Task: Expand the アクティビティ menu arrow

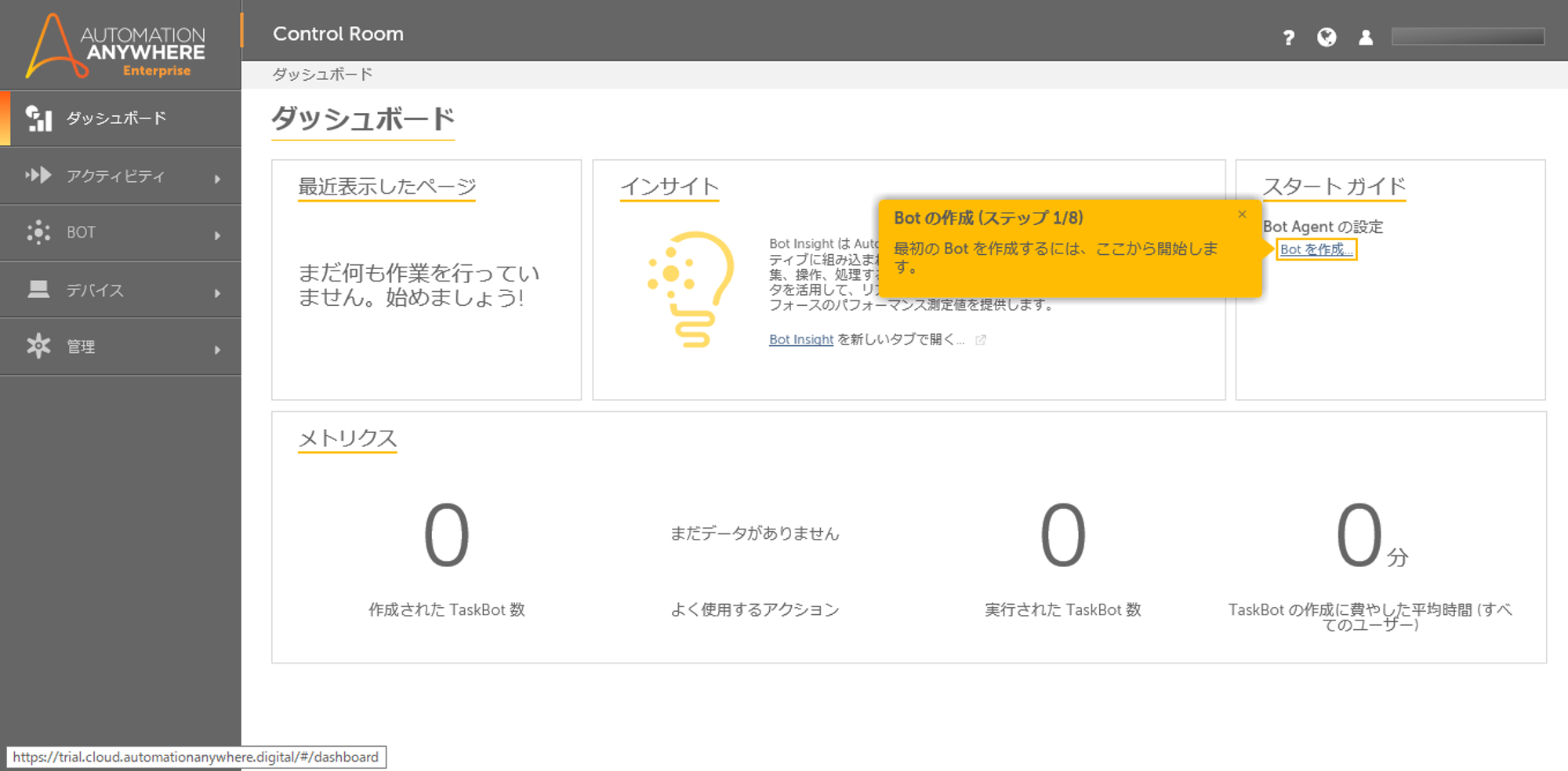Action: click(217, 179)
